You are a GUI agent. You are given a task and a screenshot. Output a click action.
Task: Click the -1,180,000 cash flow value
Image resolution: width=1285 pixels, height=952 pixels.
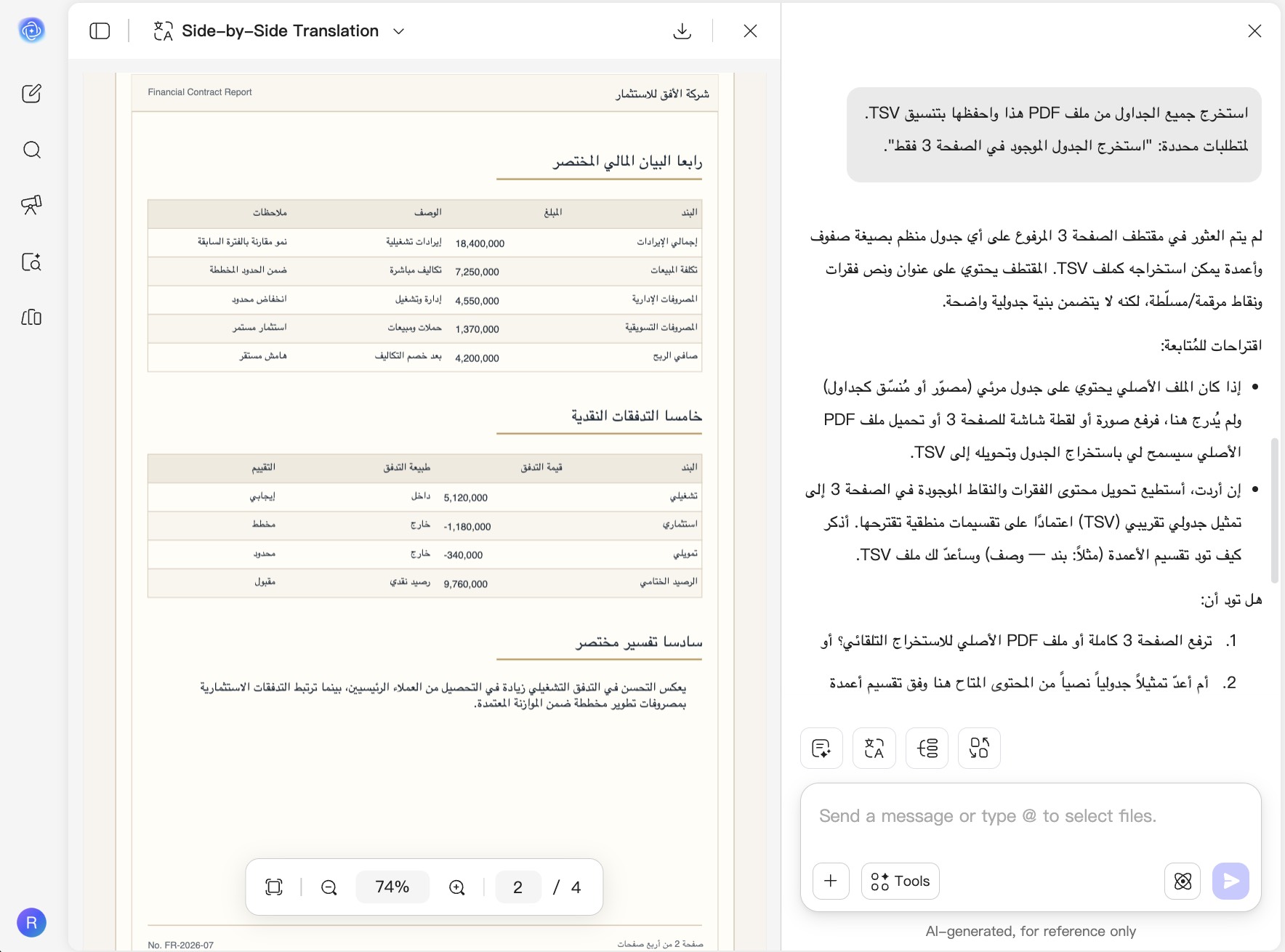[467, 527]
